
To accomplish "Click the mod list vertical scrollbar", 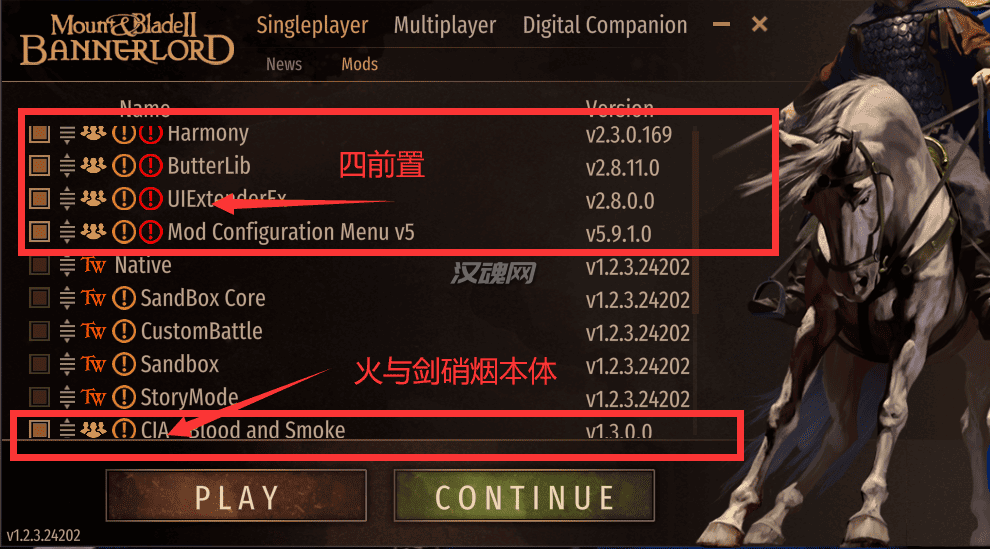I will 695,281.
